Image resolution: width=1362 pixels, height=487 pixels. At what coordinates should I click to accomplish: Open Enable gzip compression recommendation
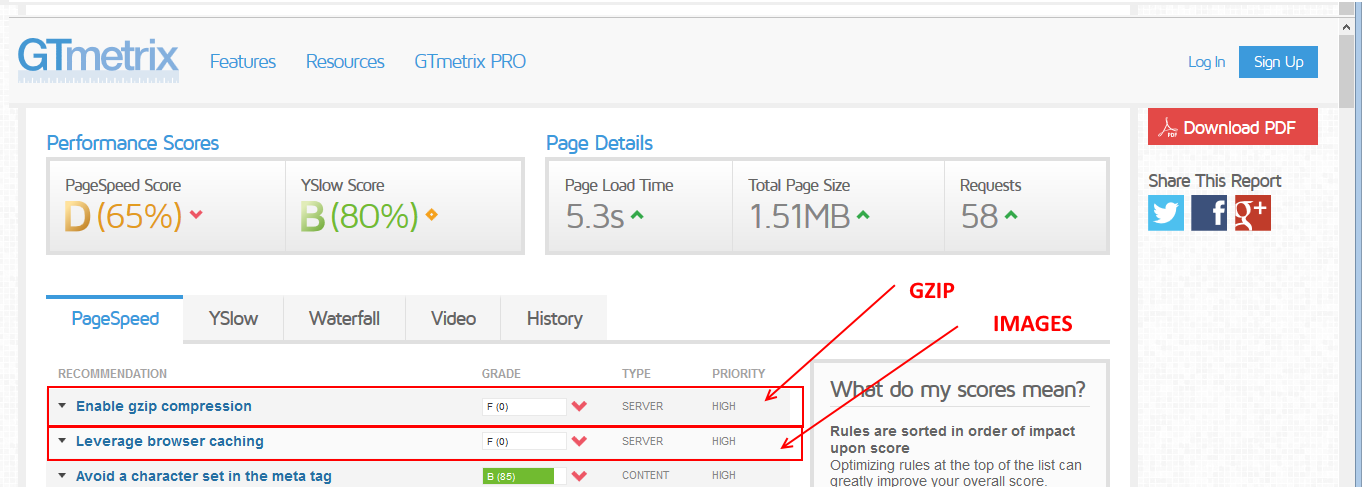click(x=164, y=406)
